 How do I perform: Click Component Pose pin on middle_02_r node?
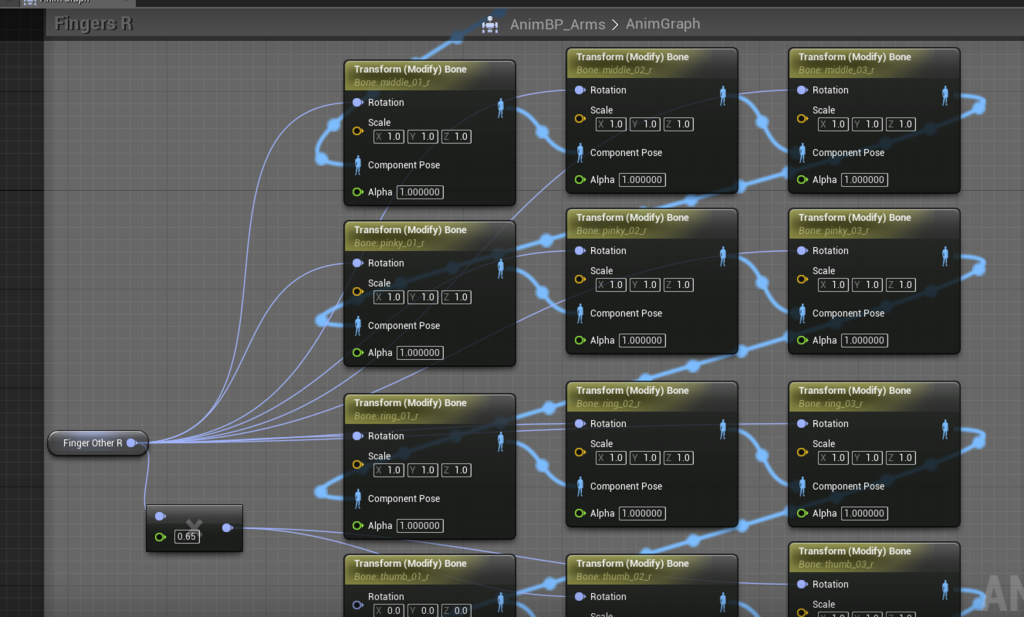(579, 153)
